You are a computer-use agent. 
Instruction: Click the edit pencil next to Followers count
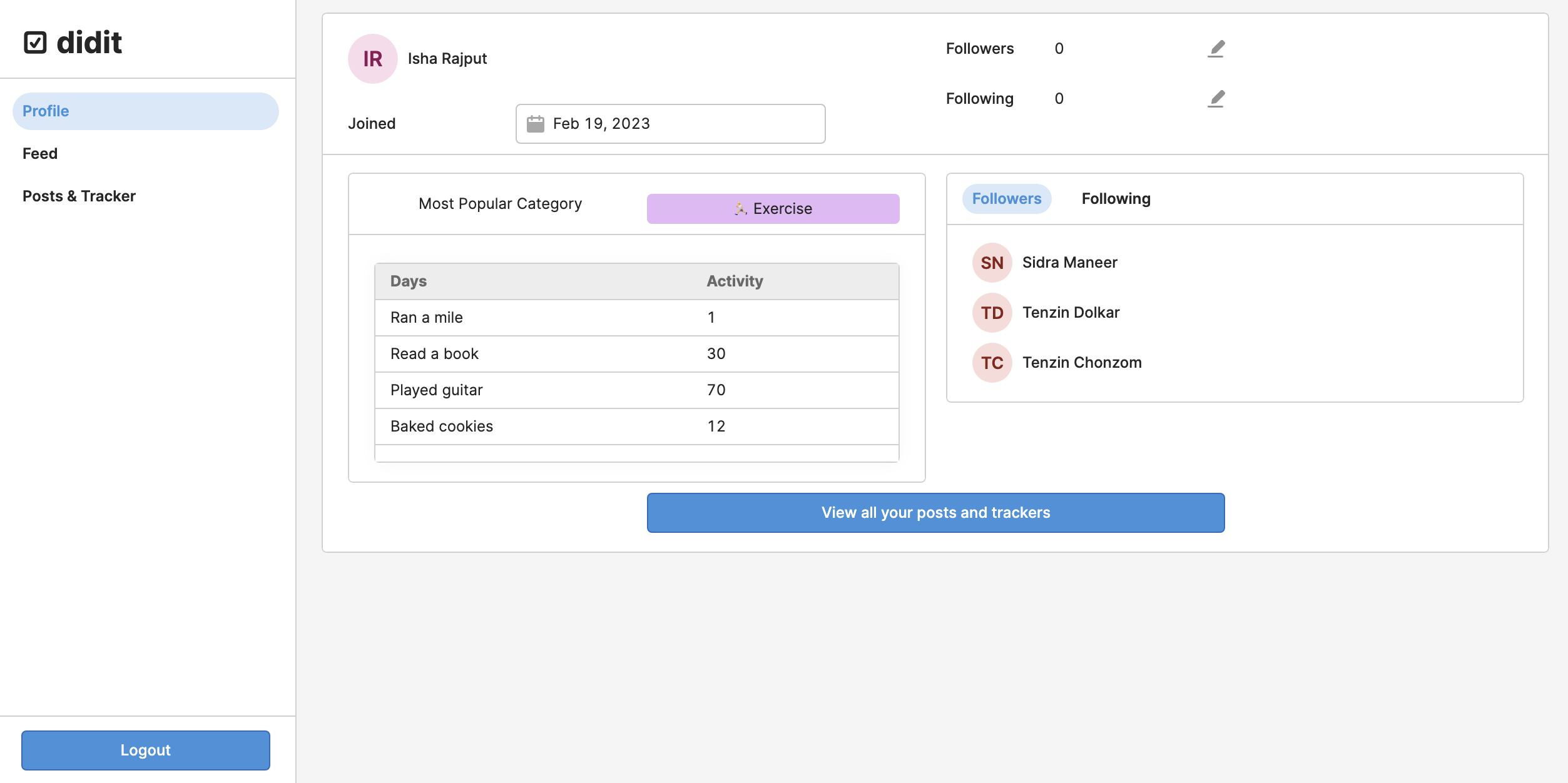point(1216,49)
